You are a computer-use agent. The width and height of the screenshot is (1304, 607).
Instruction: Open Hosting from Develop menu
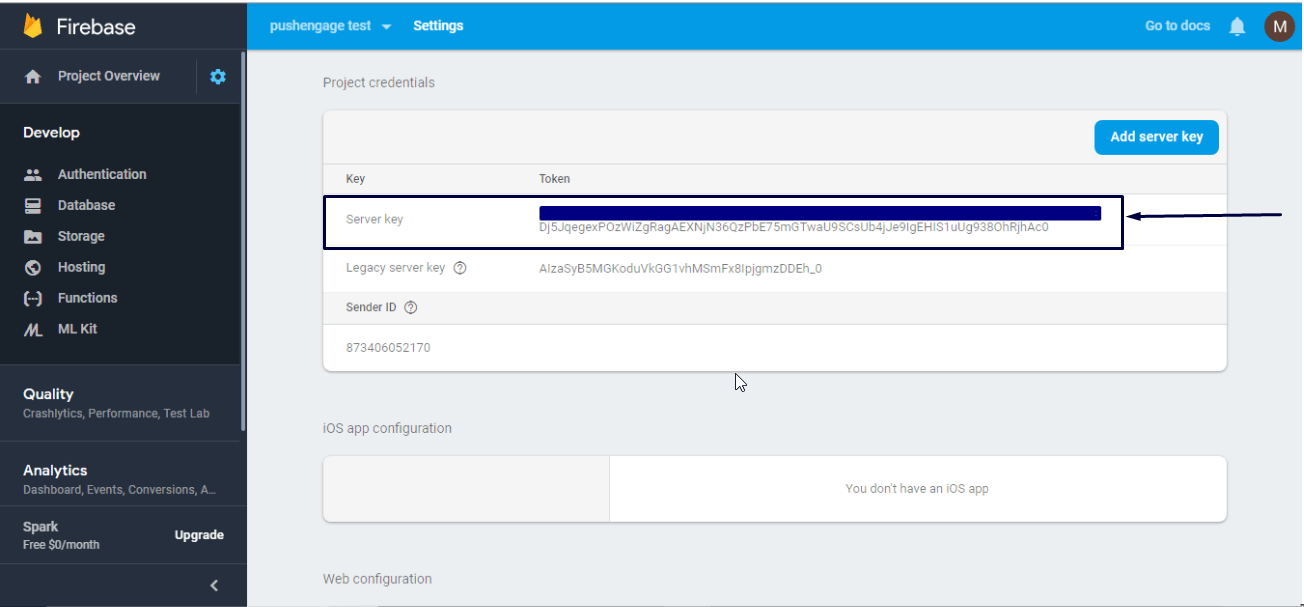coord(81,267)
